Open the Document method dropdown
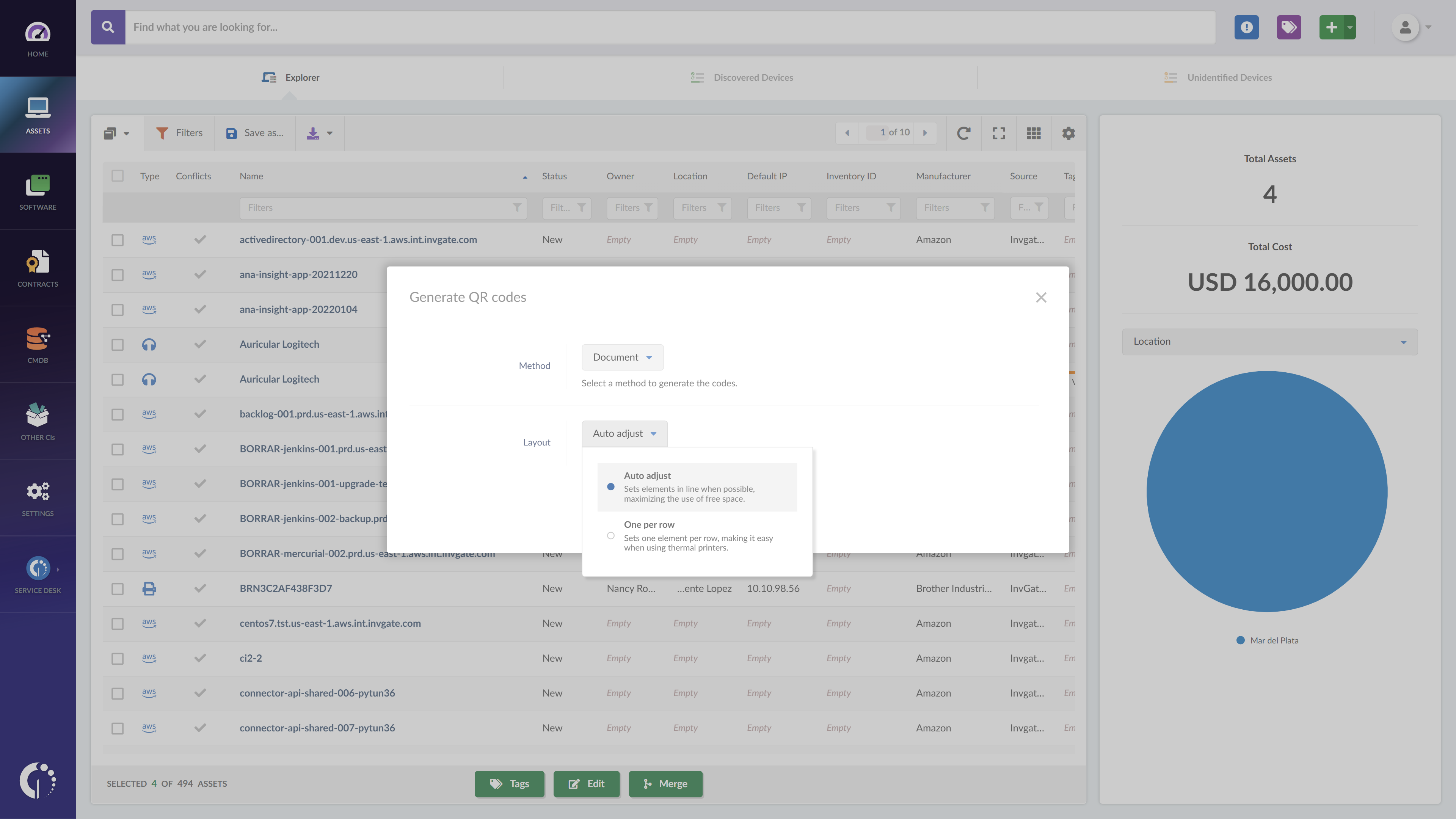The width and height of the screenshot is (1456, 819). click(x=622, y=357)
